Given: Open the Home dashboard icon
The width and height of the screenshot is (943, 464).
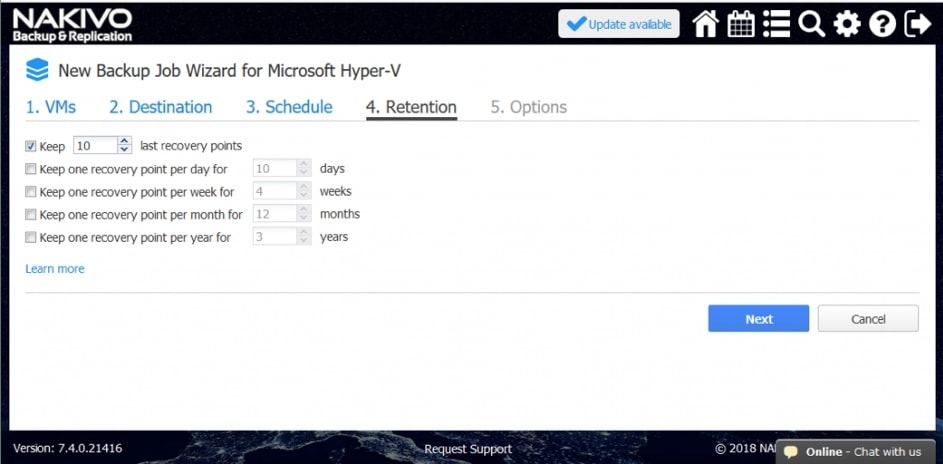Looking at the screenshot, I should 706,24.
